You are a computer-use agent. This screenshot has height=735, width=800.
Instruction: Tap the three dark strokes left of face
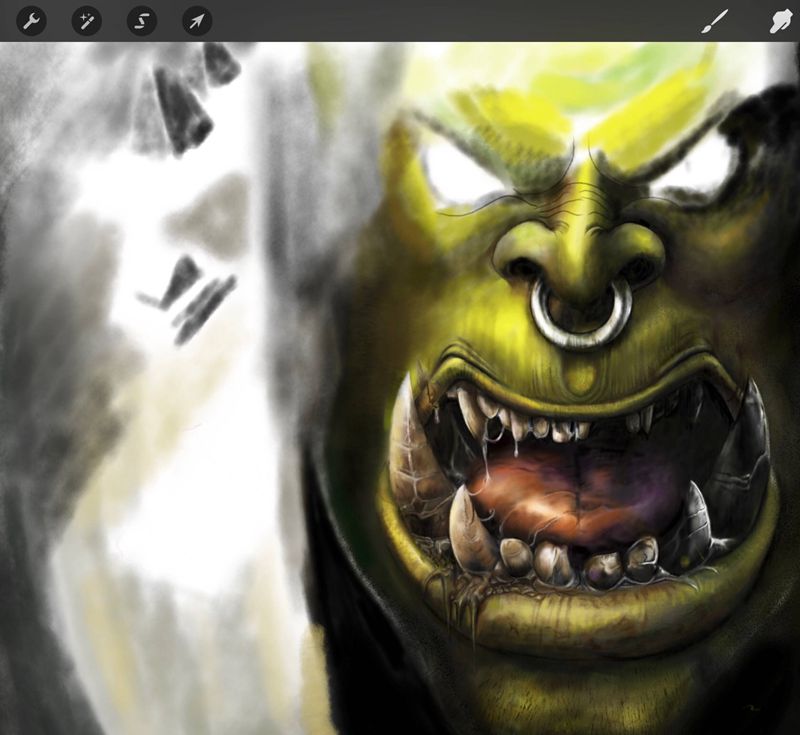coord(195,300)
